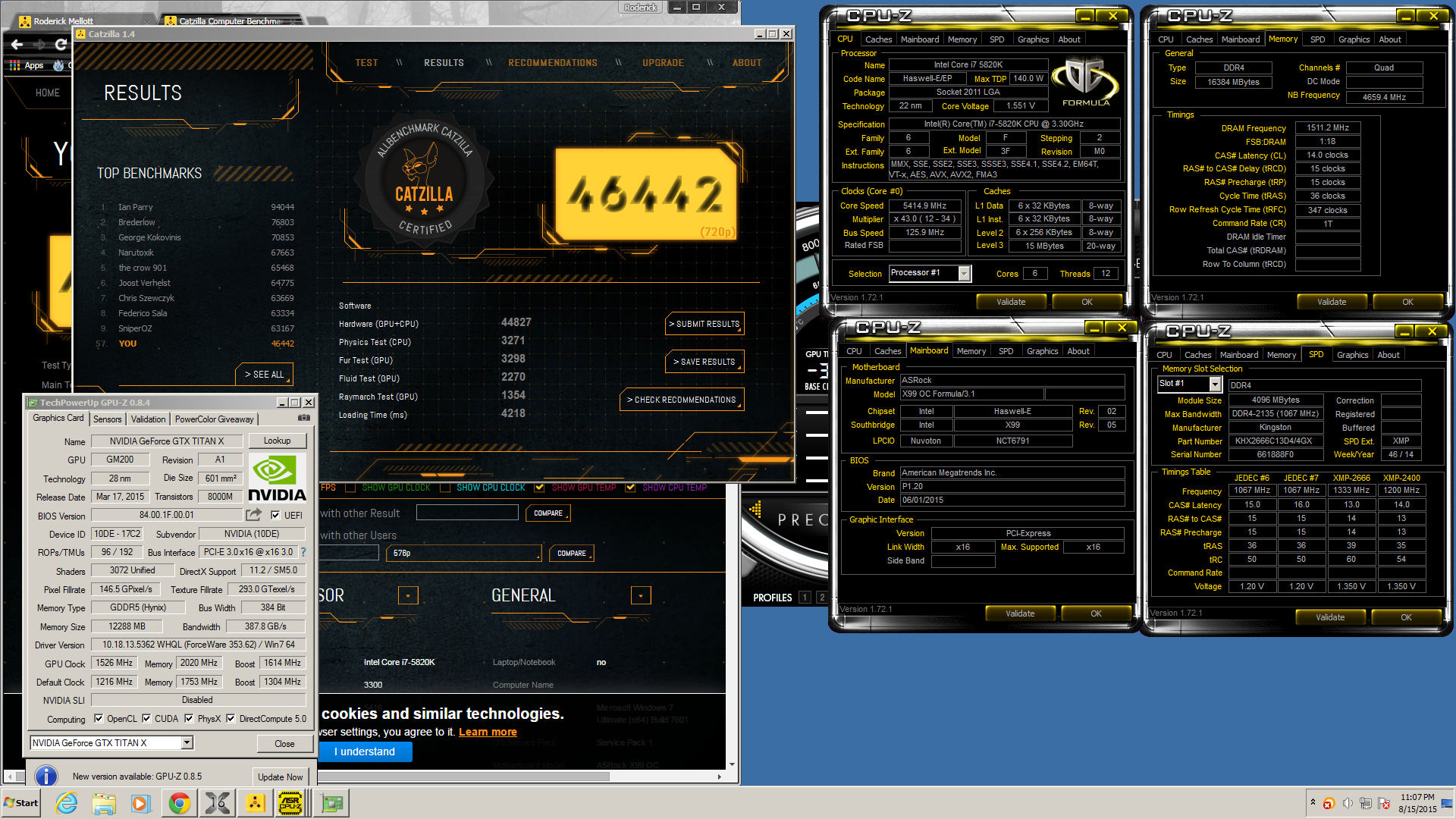This screenshot has height=819, width=1456.
Task: Launch Windows Media Player from taskbar
Action: [141, 803]
